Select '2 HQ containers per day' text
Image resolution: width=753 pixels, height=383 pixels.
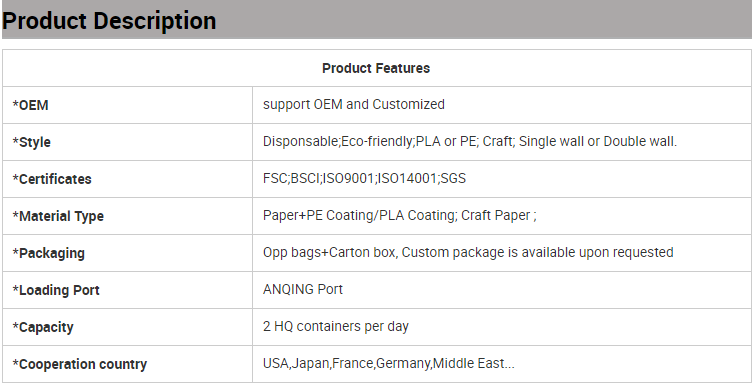336,326
